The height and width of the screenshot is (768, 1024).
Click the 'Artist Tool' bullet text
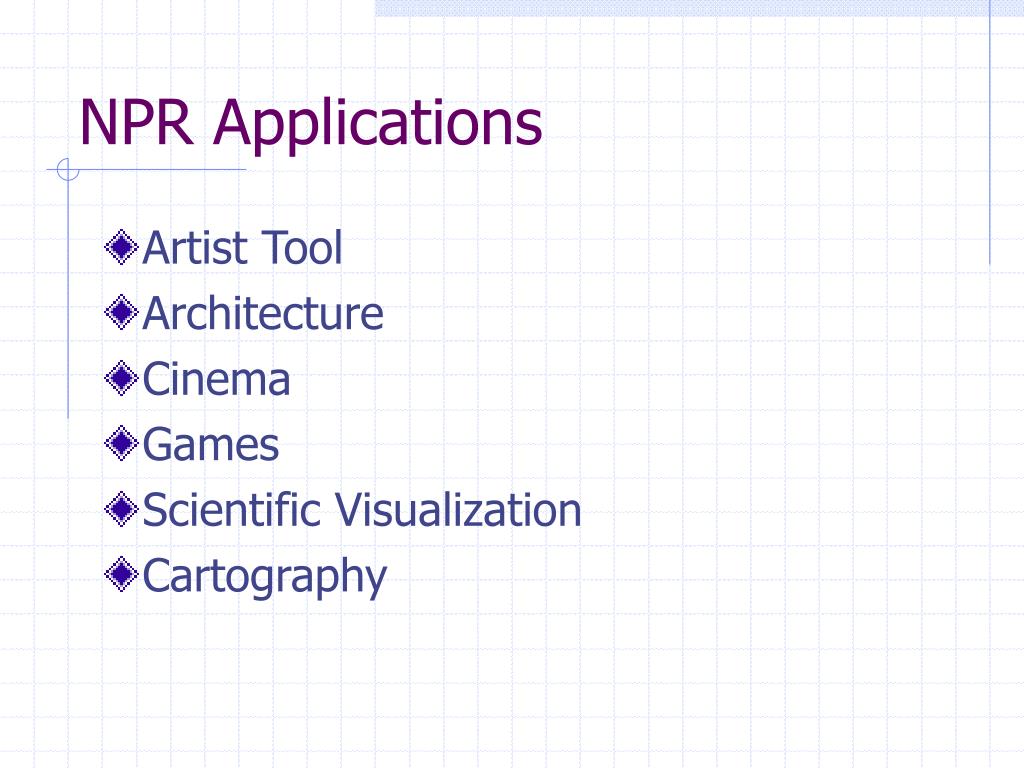click(x=242, y=248)
